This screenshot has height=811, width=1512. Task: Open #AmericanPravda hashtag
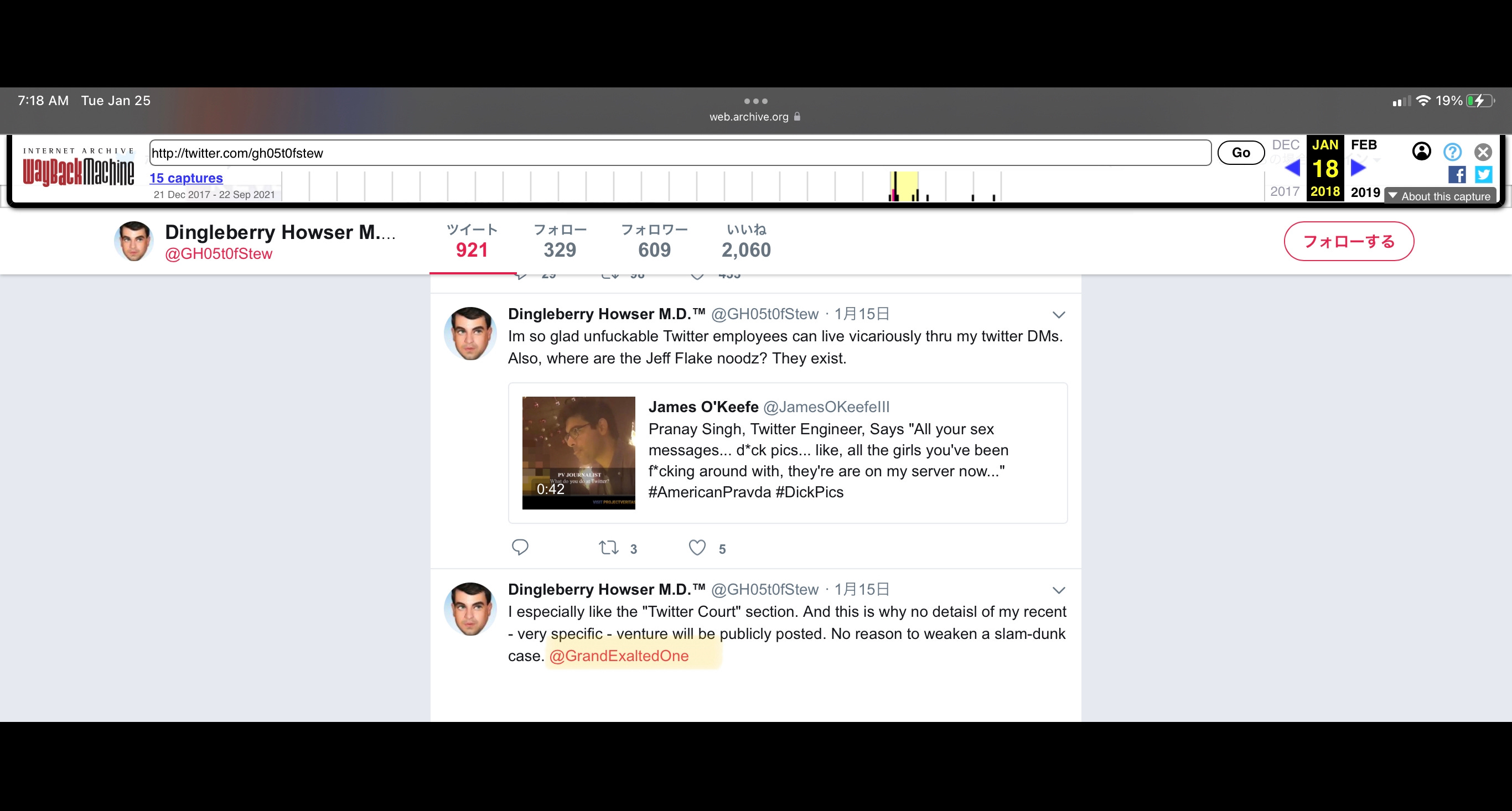[x=709, y=492]
